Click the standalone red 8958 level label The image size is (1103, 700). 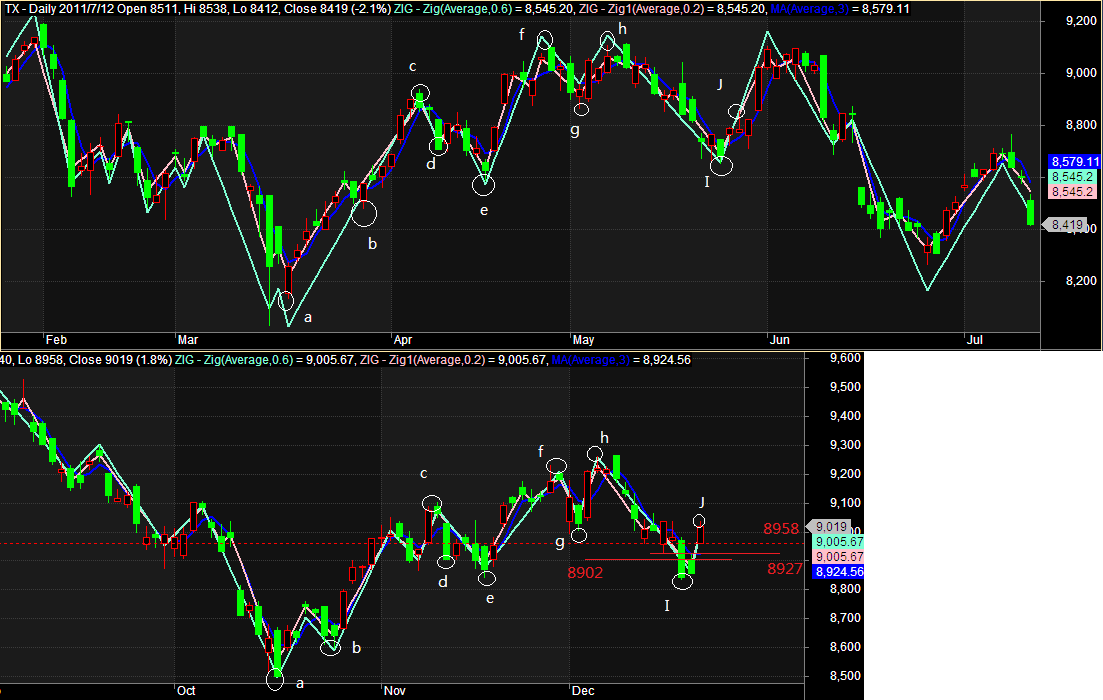782,529
